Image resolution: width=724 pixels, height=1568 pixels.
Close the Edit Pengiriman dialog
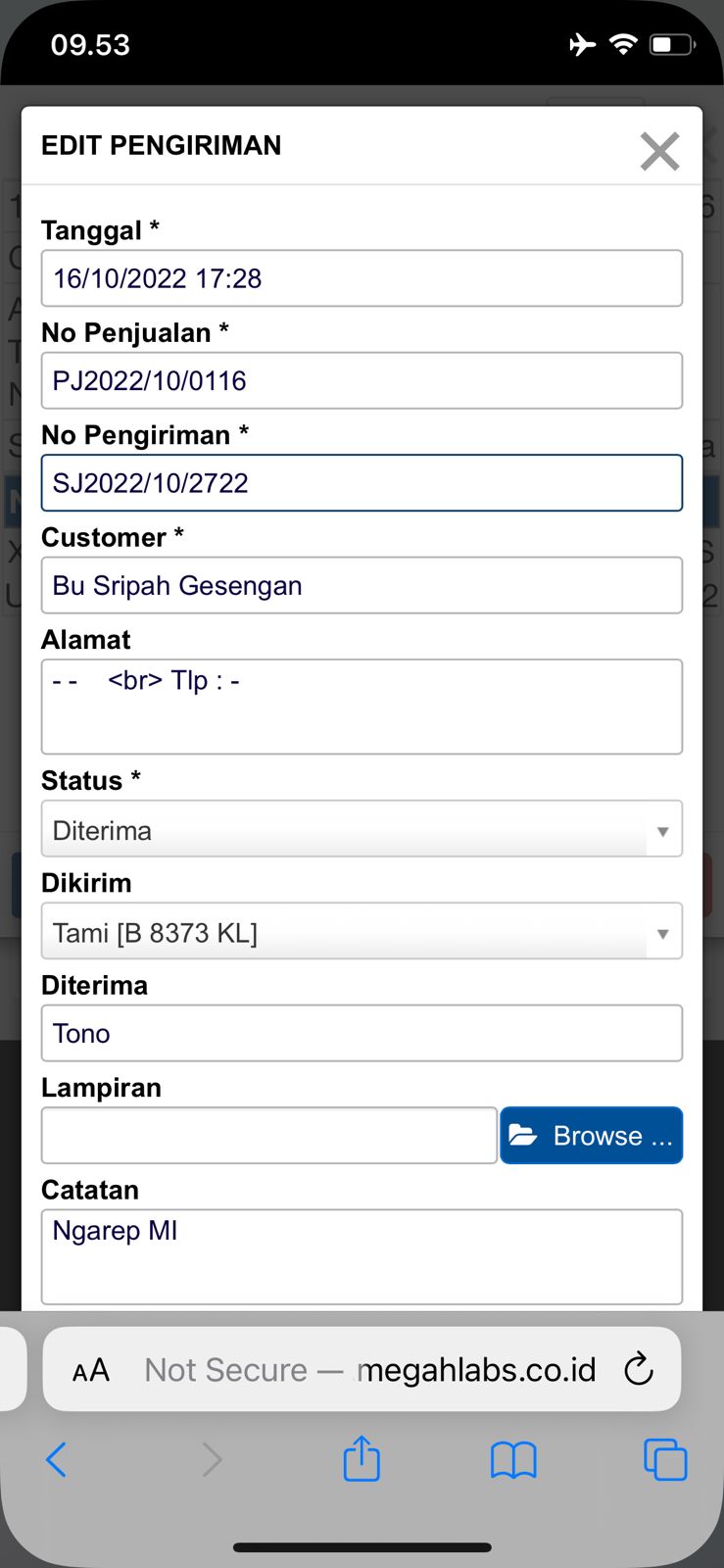pos(659,151)
